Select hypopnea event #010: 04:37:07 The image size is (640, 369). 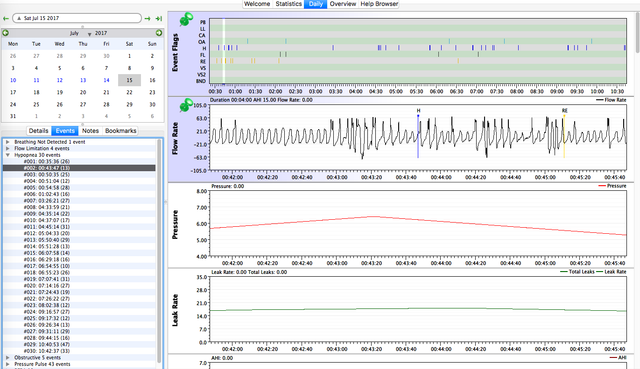(79, 220)
